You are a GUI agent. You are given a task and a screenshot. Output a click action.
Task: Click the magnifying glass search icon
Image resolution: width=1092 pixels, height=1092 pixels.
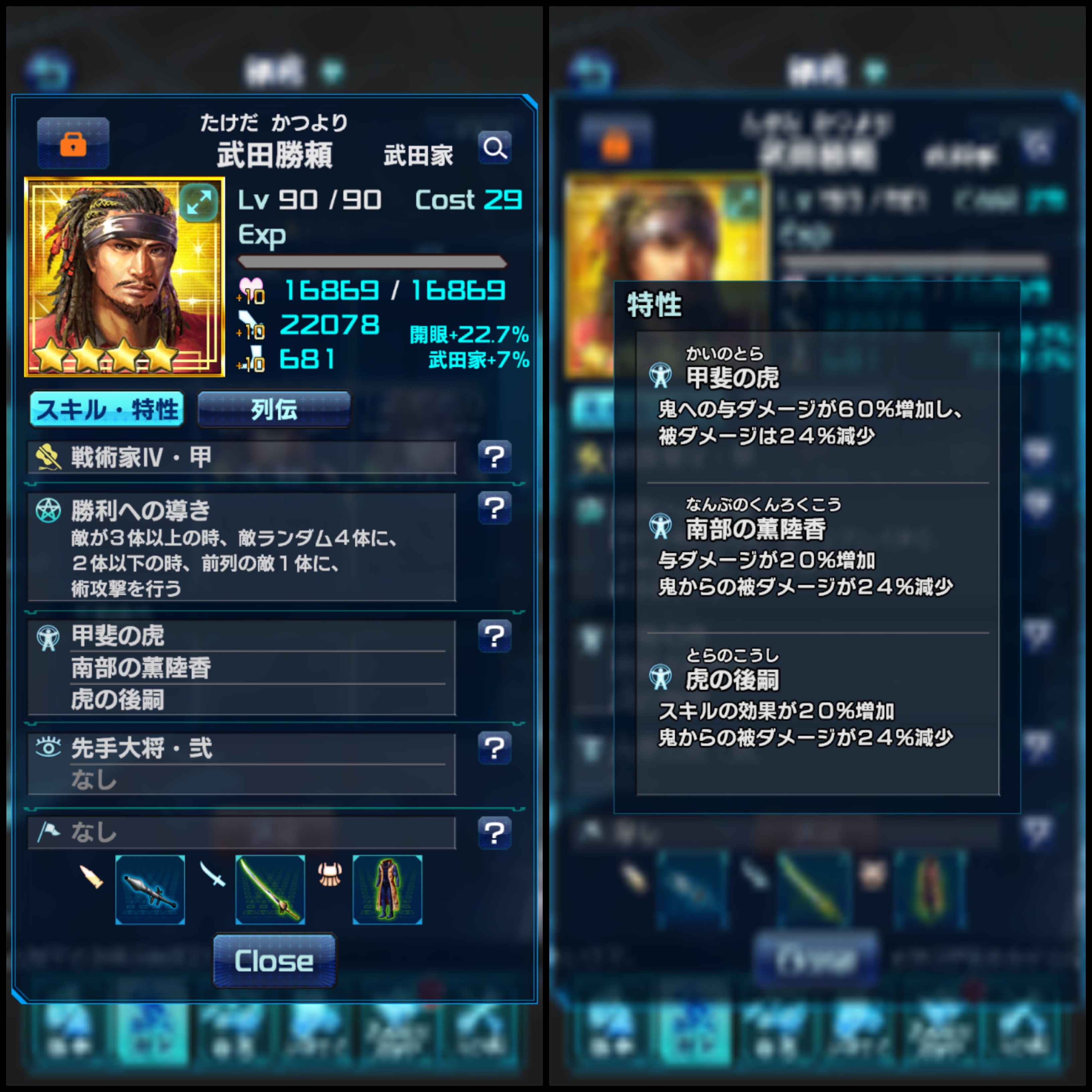pos(494,148)
